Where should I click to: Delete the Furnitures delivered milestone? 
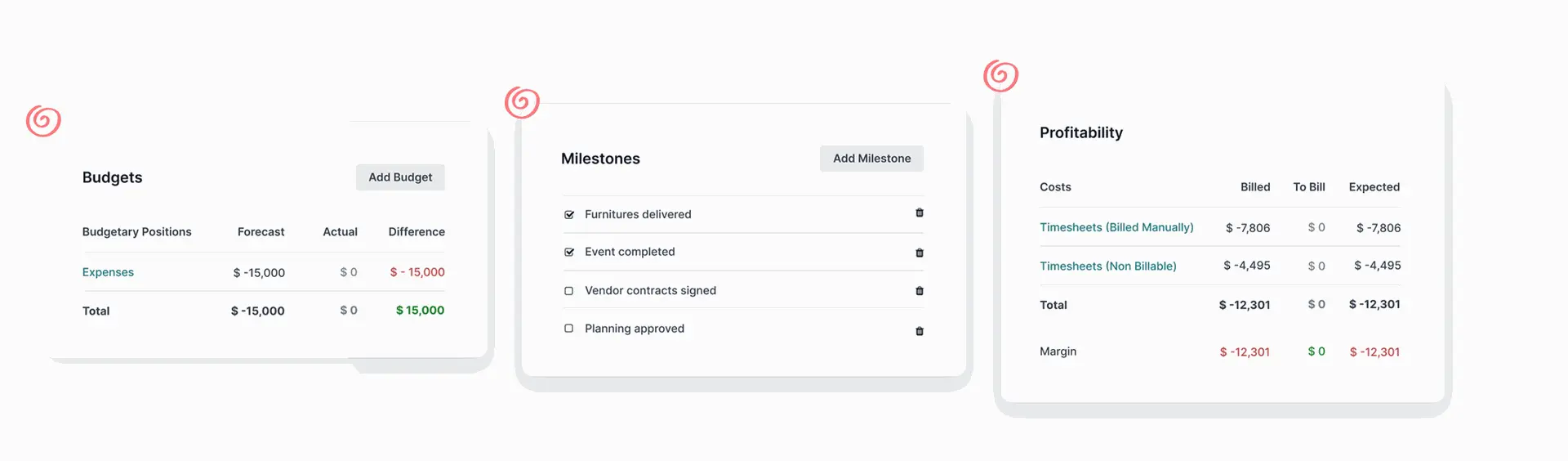click(920, 213)
